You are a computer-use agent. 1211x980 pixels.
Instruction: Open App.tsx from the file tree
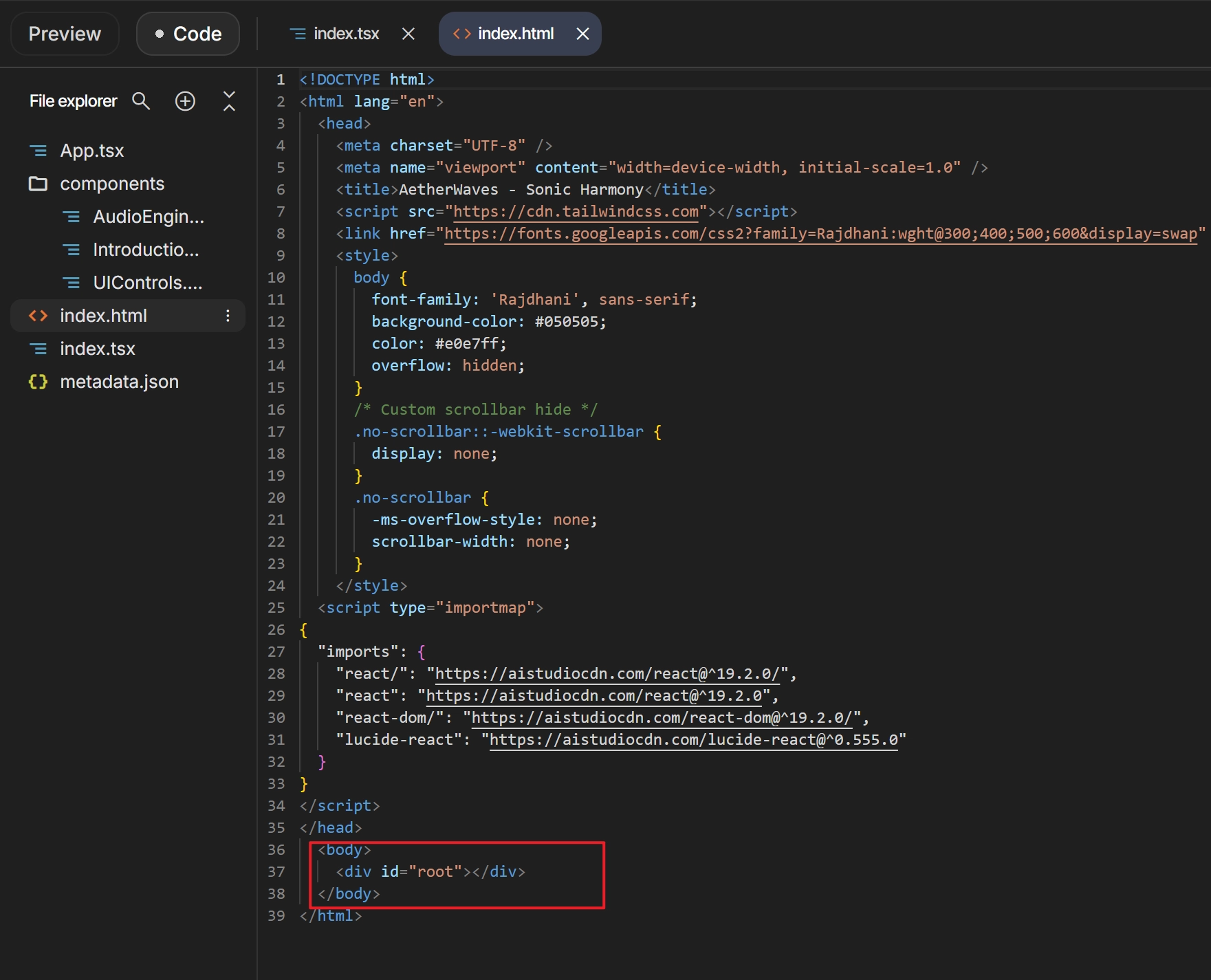[91, 151]
